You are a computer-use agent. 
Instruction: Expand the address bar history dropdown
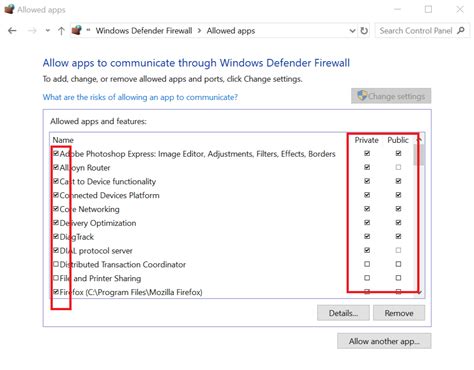point(352,31)
